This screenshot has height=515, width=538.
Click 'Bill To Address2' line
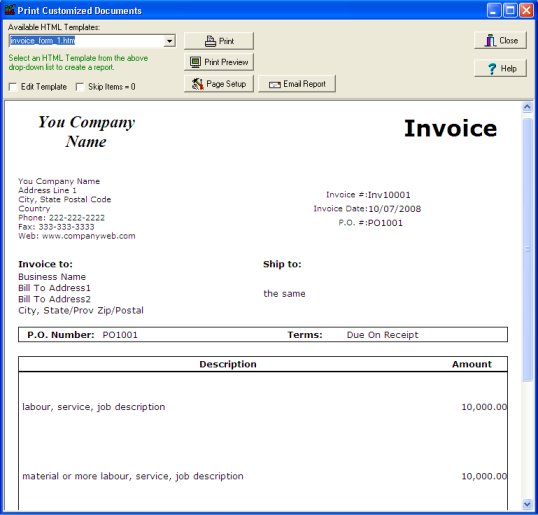(54, 299)
